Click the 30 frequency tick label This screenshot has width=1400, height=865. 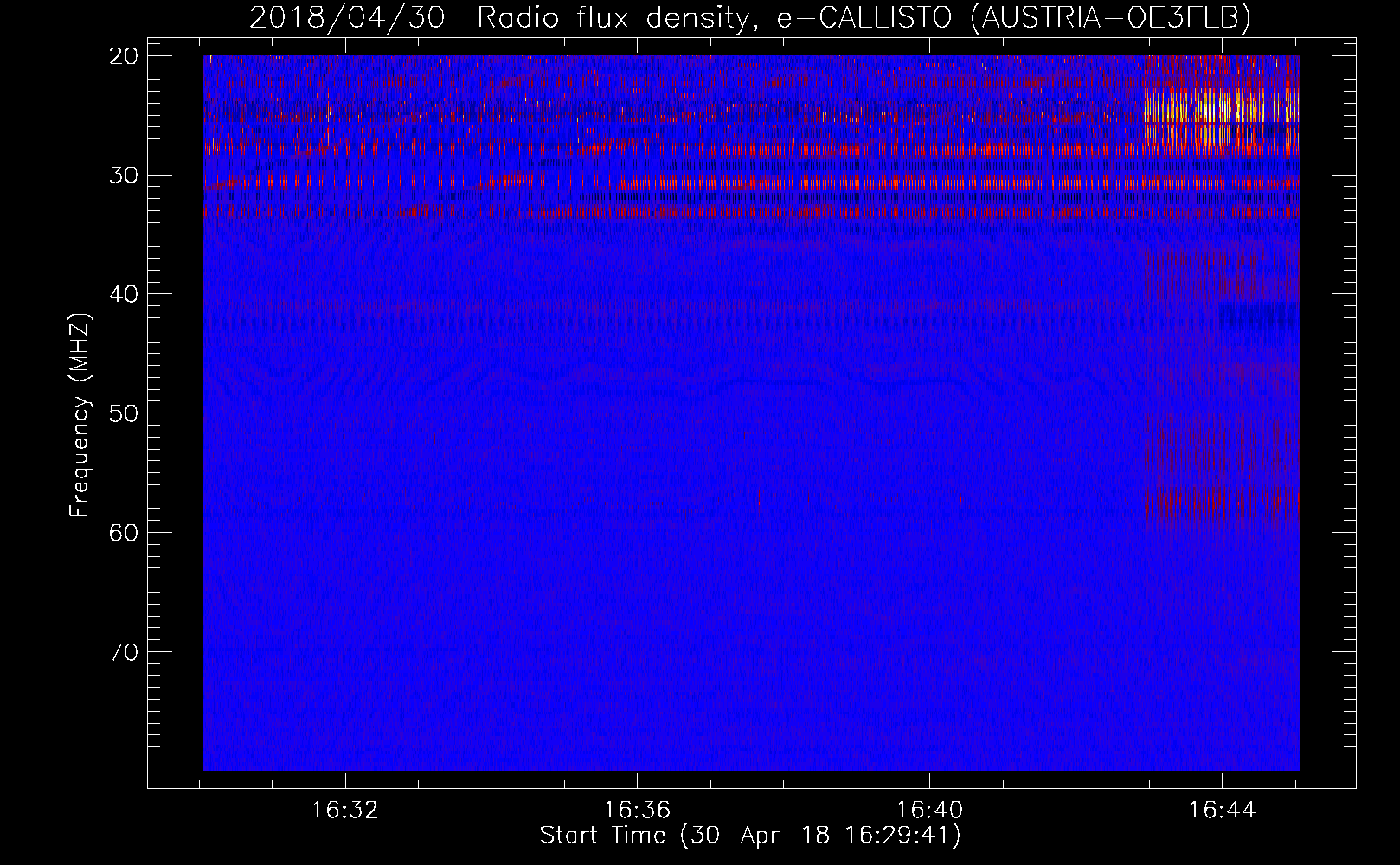click(x=124, y=176)
